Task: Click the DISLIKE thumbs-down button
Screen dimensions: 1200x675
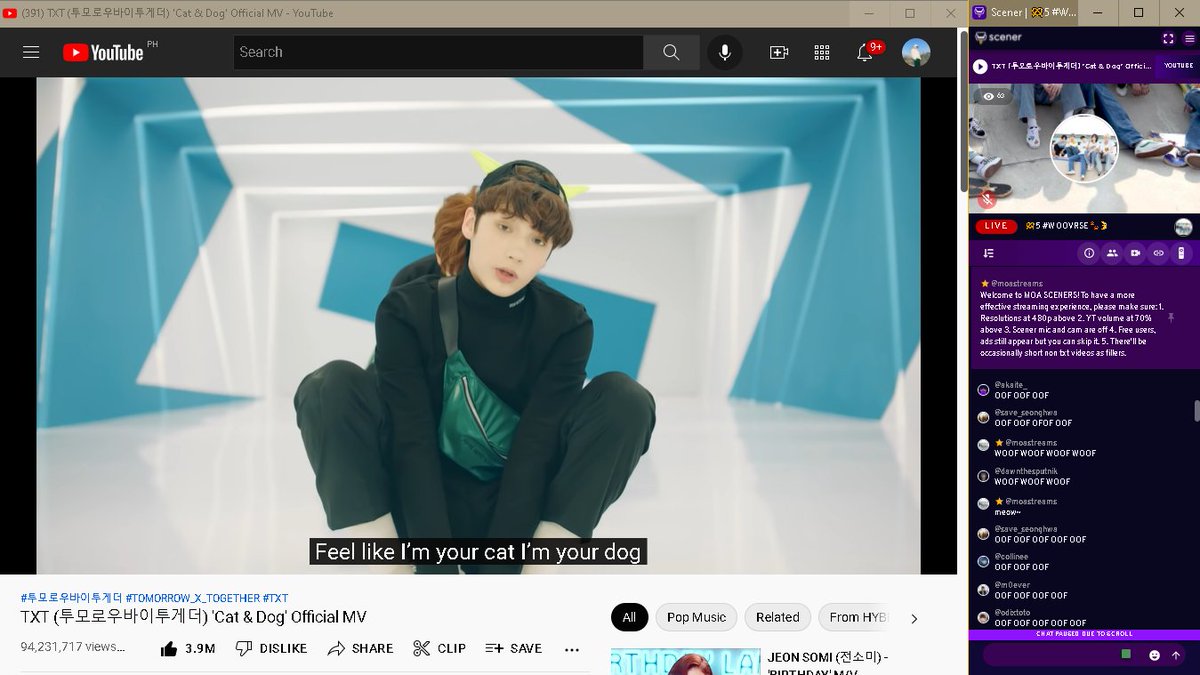Action: coord(271,648)
